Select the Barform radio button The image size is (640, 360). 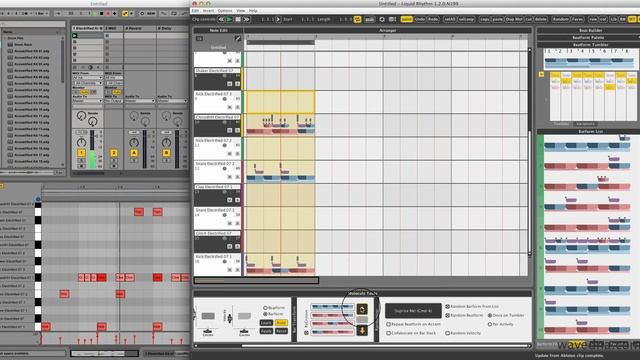click(265, 314)
